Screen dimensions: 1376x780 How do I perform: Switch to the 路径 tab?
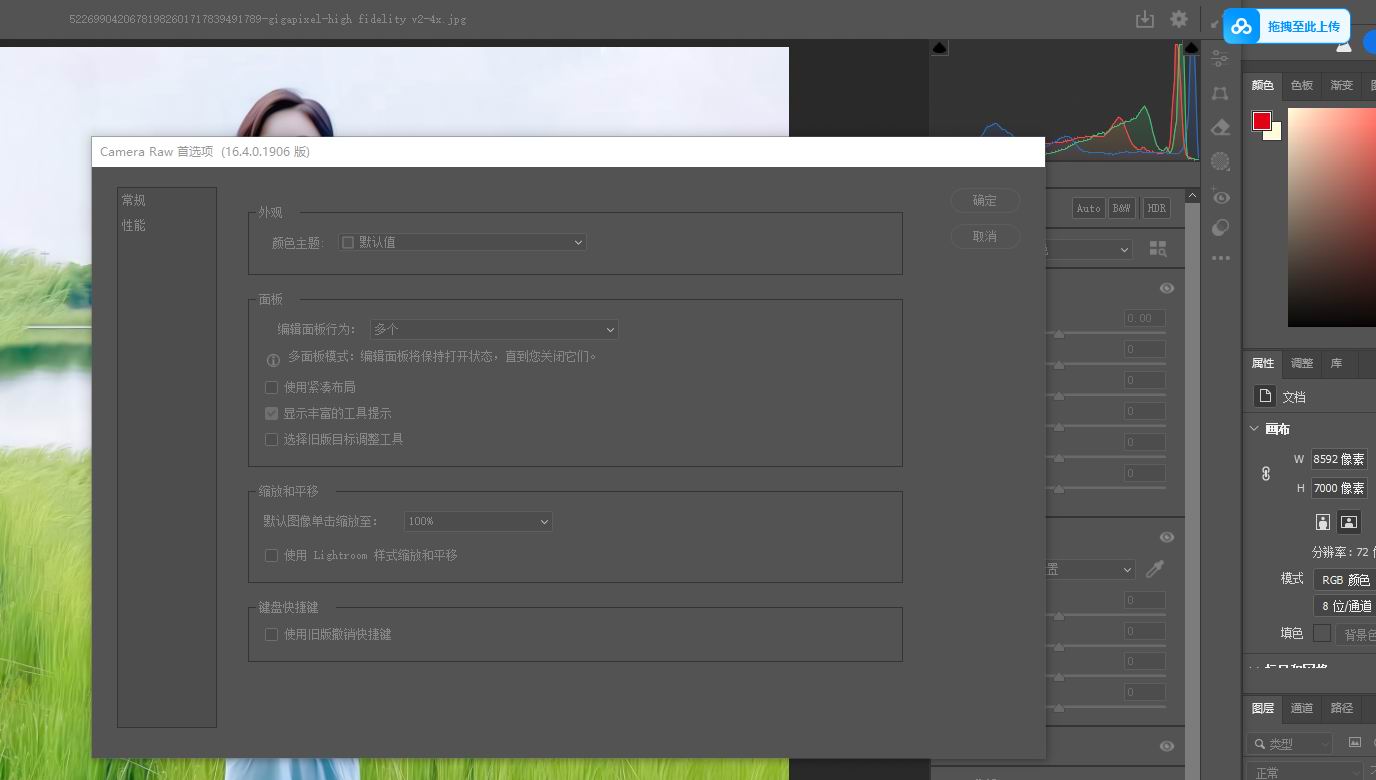click(x=1342, y=708)
